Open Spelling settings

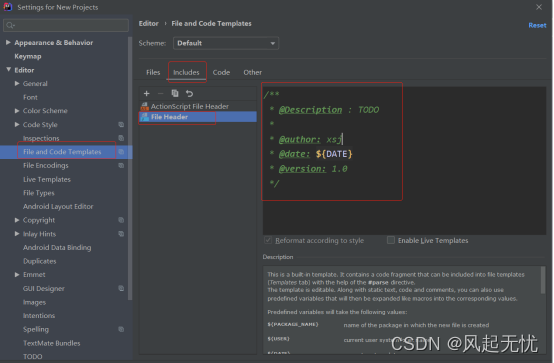point(36,329)
